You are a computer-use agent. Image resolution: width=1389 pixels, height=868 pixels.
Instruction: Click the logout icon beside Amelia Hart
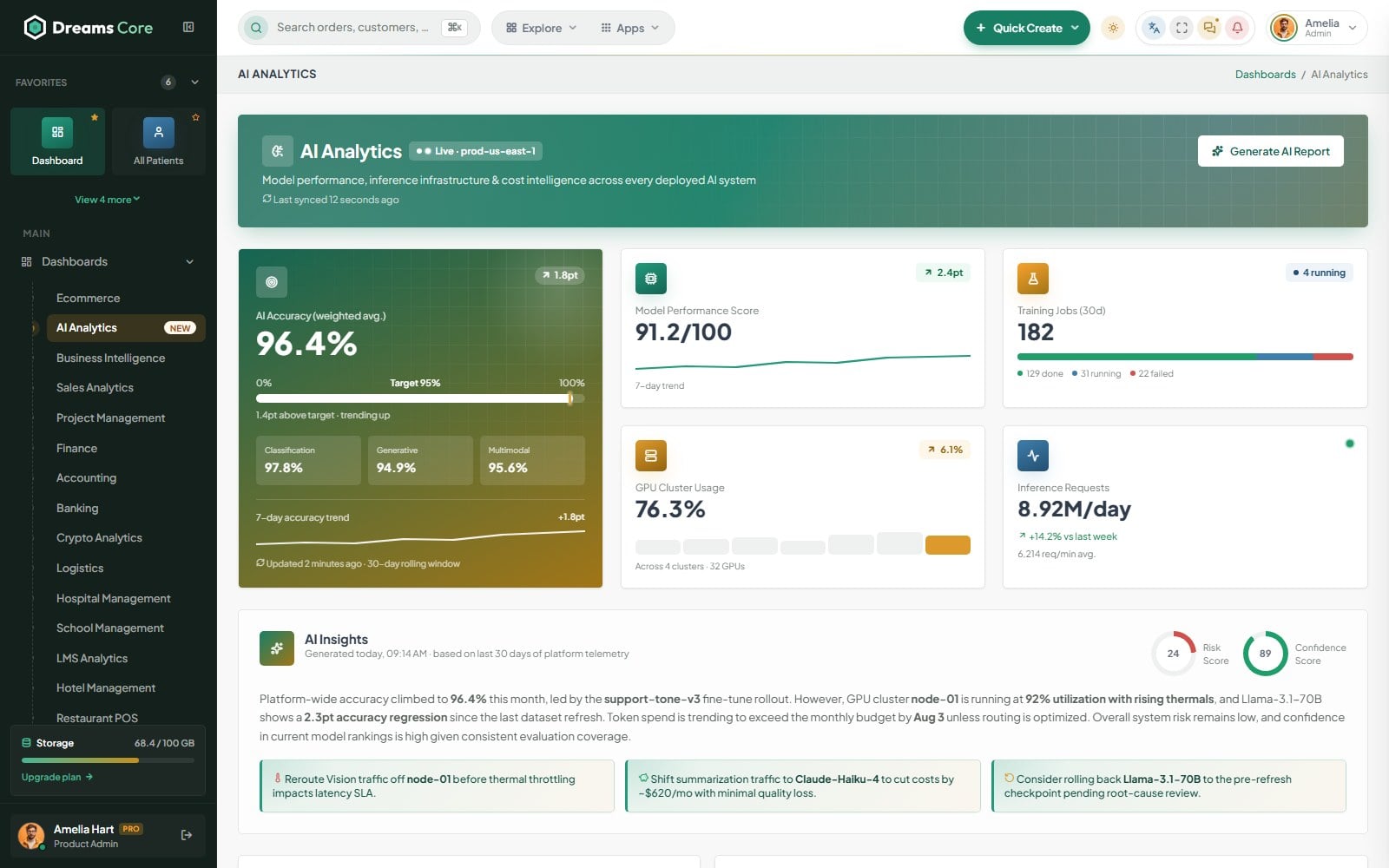(x=187, y=835)
